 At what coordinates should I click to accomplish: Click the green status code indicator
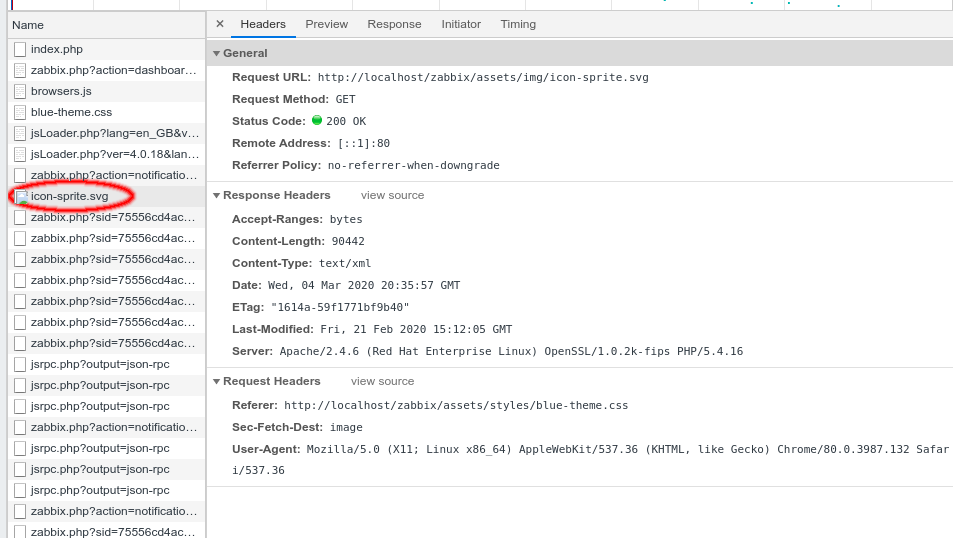point(317,120)
